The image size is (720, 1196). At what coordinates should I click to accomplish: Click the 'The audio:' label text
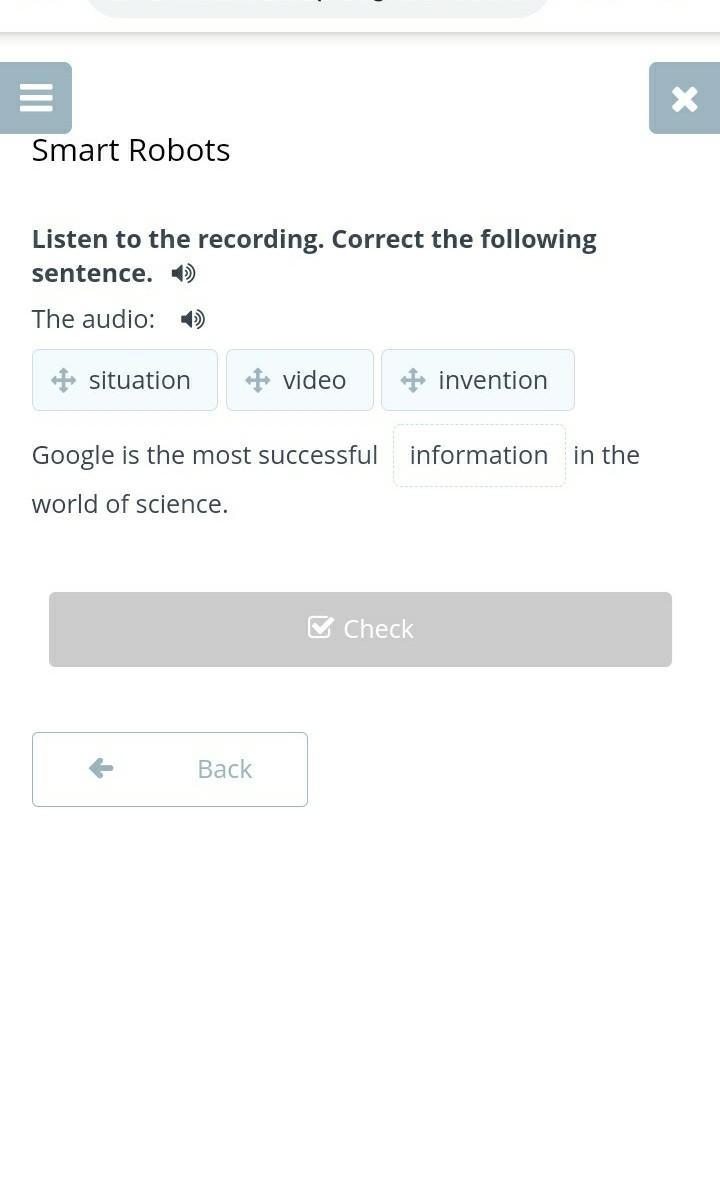[x=93, y=319]
